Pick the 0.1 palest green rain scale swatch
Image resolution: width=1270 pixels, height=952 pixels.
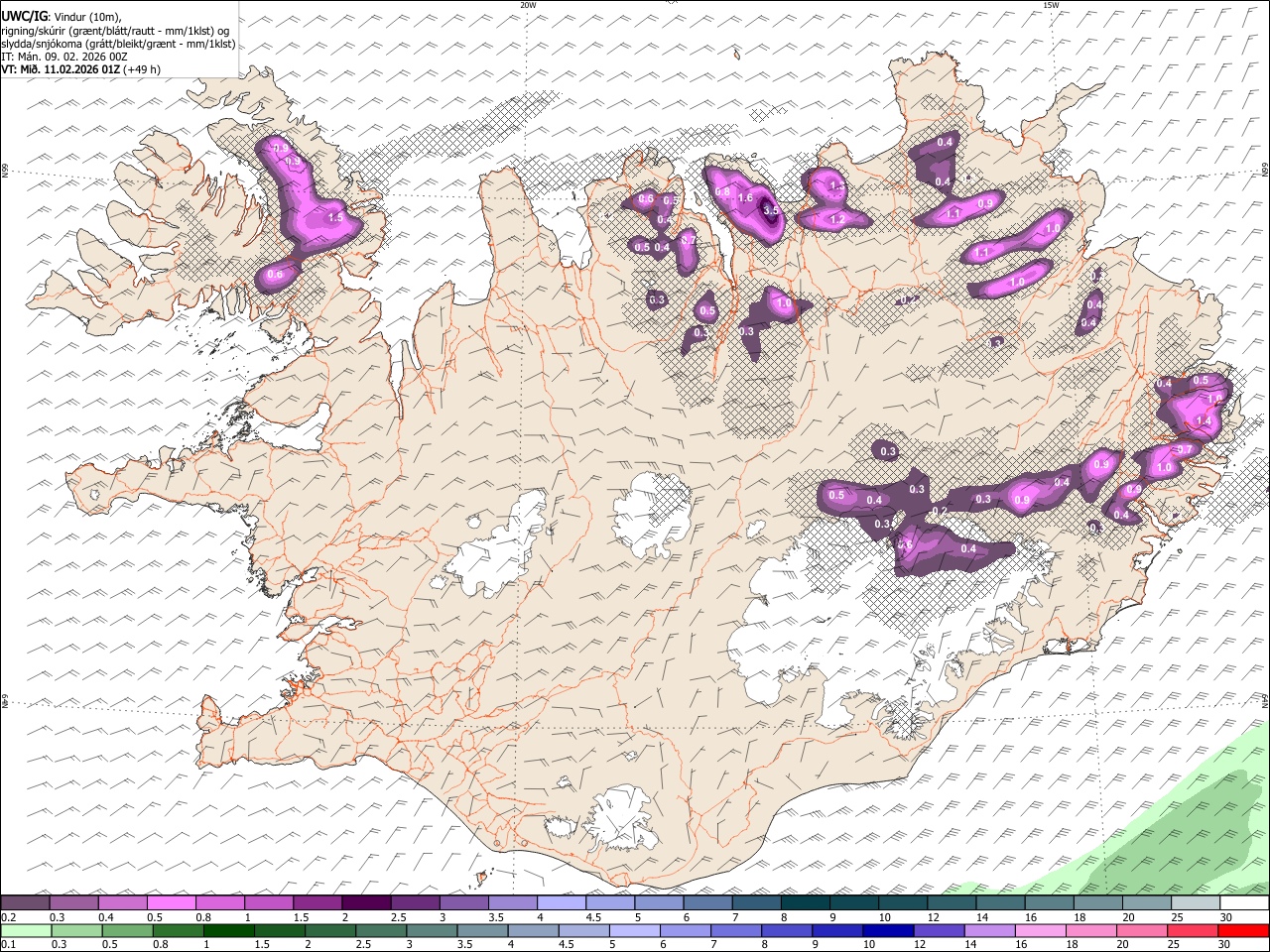(x=26, y=930)
